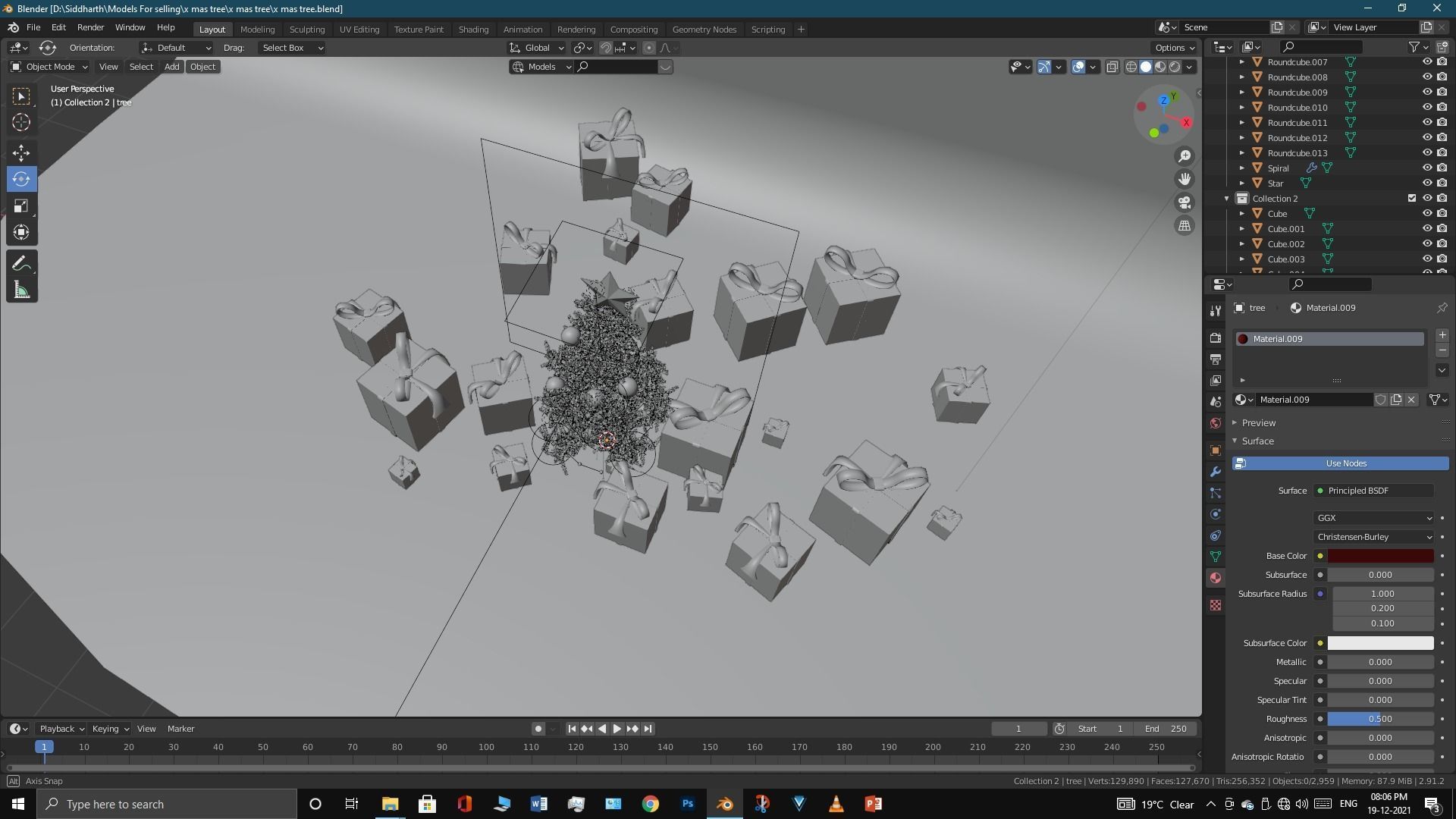This screenshot has height=819, width=1456.
Task: Expand the Spiral object in outliner
Action: [x=1241, y=168]
